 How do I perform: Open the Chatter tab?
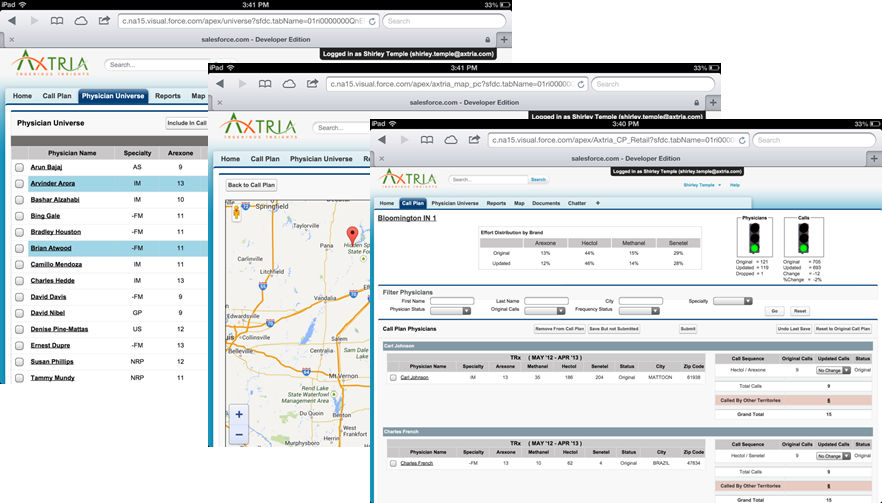click(576, 203)
